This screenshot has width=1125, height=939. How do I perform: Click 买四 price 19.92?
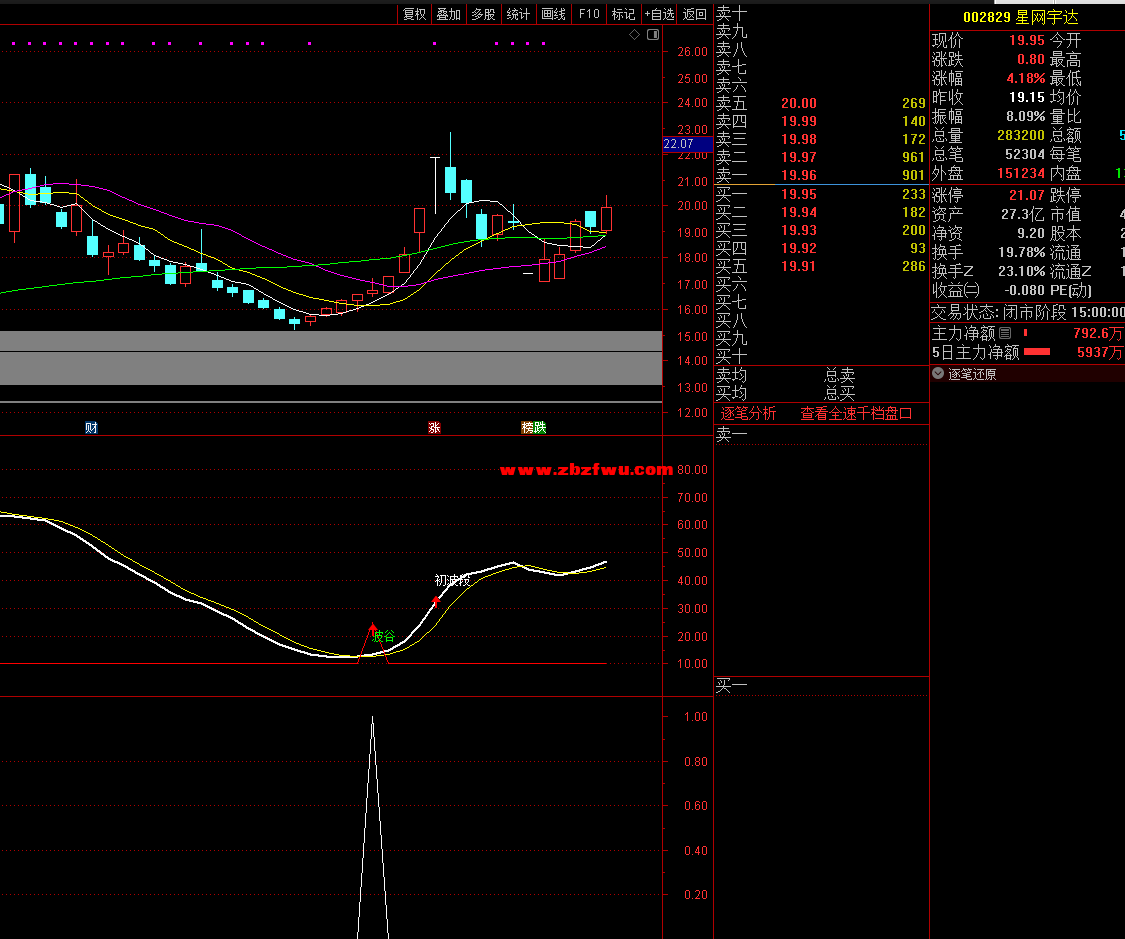pyautogui.click(x=799, y=248)
